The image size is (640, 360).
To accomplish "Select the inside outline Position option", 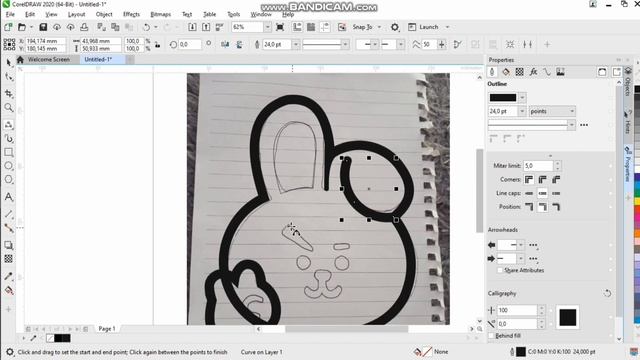I will pos(556,207).
